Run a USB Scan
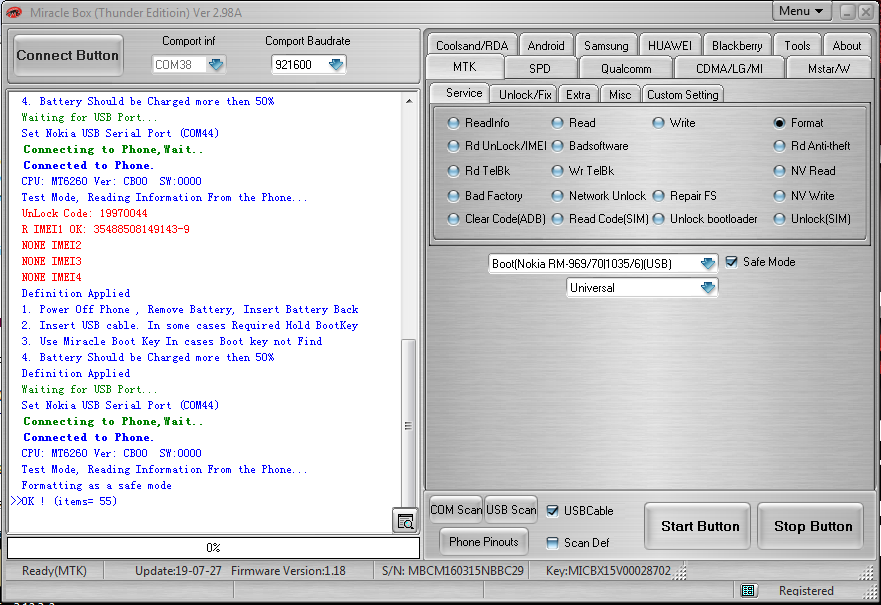This screenshot has width=881, height=605. pyautogui.click(x=511, y=510)
